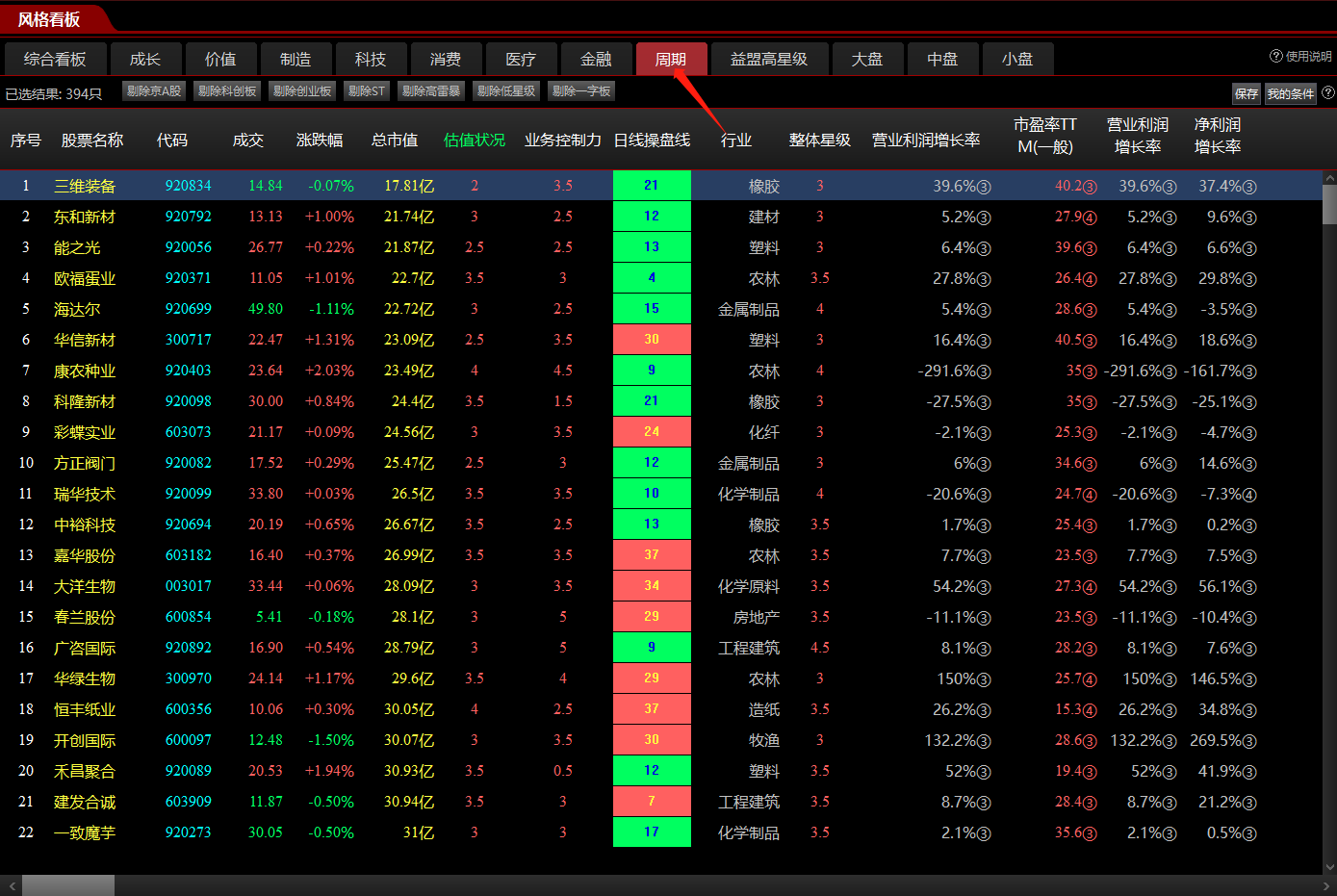This screenshot has height=896, width=1337.
Task: Open the 使用说明 help icon
Action: 1276,57
